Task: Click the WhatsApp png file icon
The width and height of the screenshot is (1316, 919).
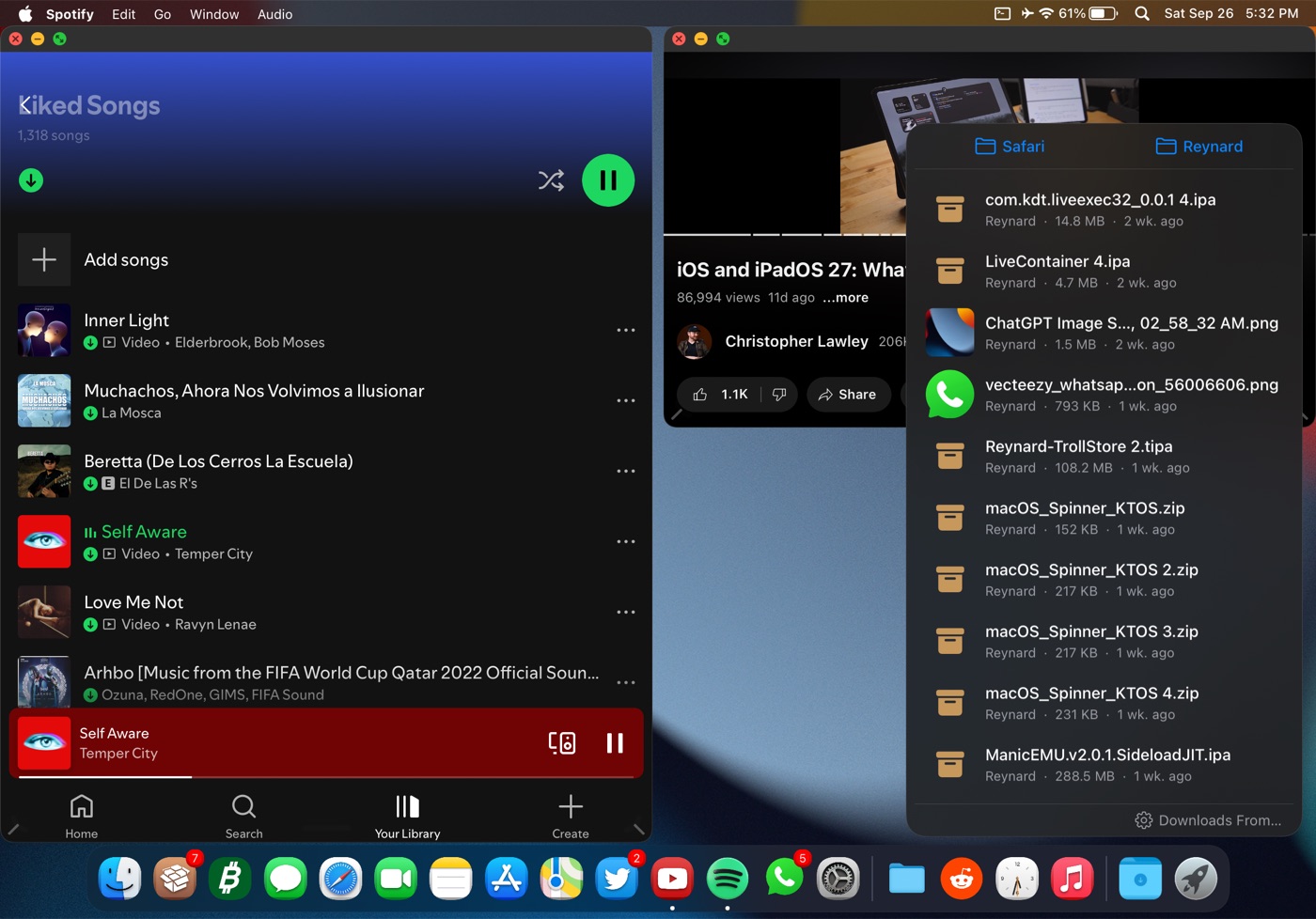Action: tap(950, 395)
